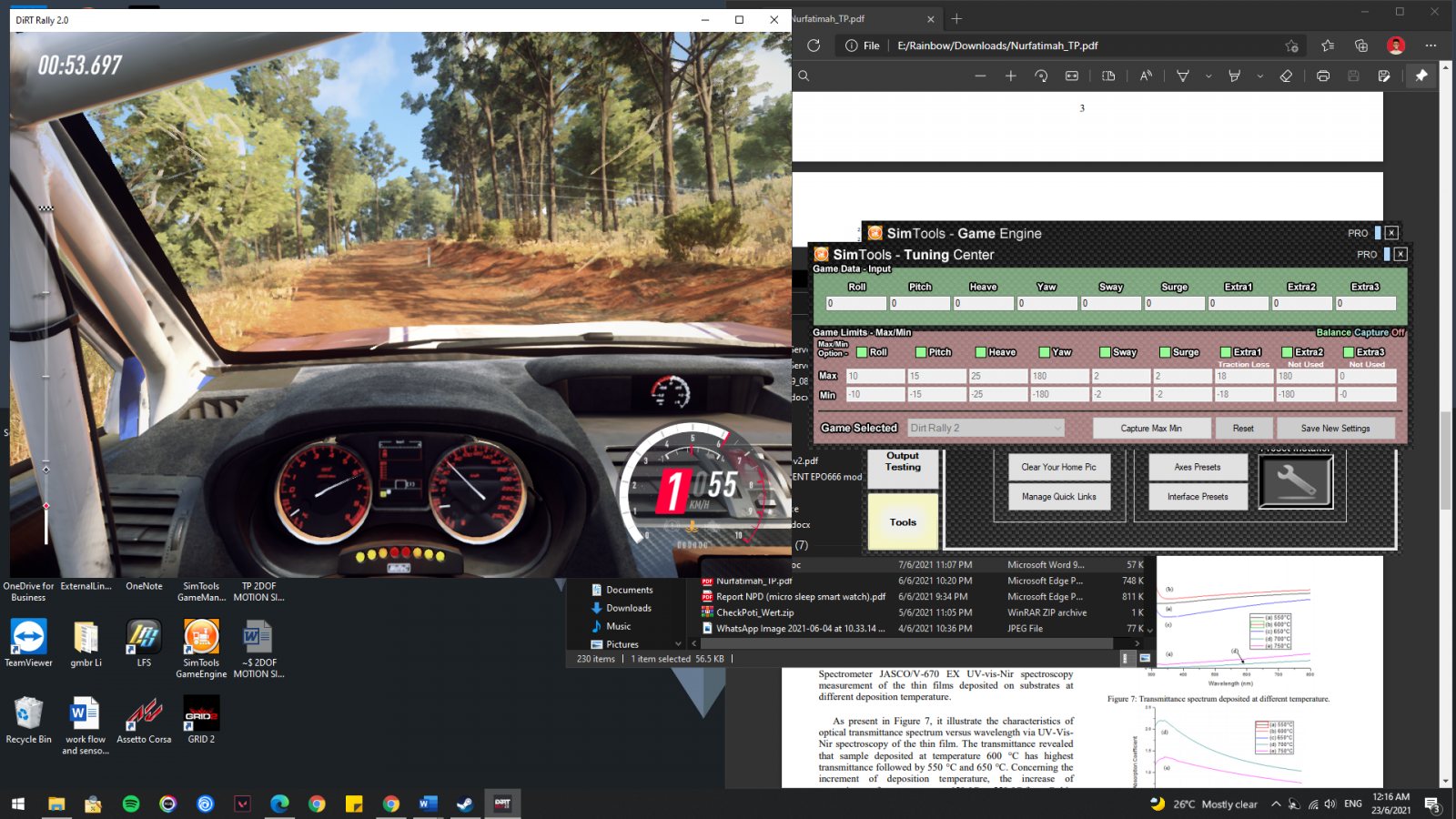
Task: Toggle the Extra3 checkbox
Action: [x=1349, y=352]
